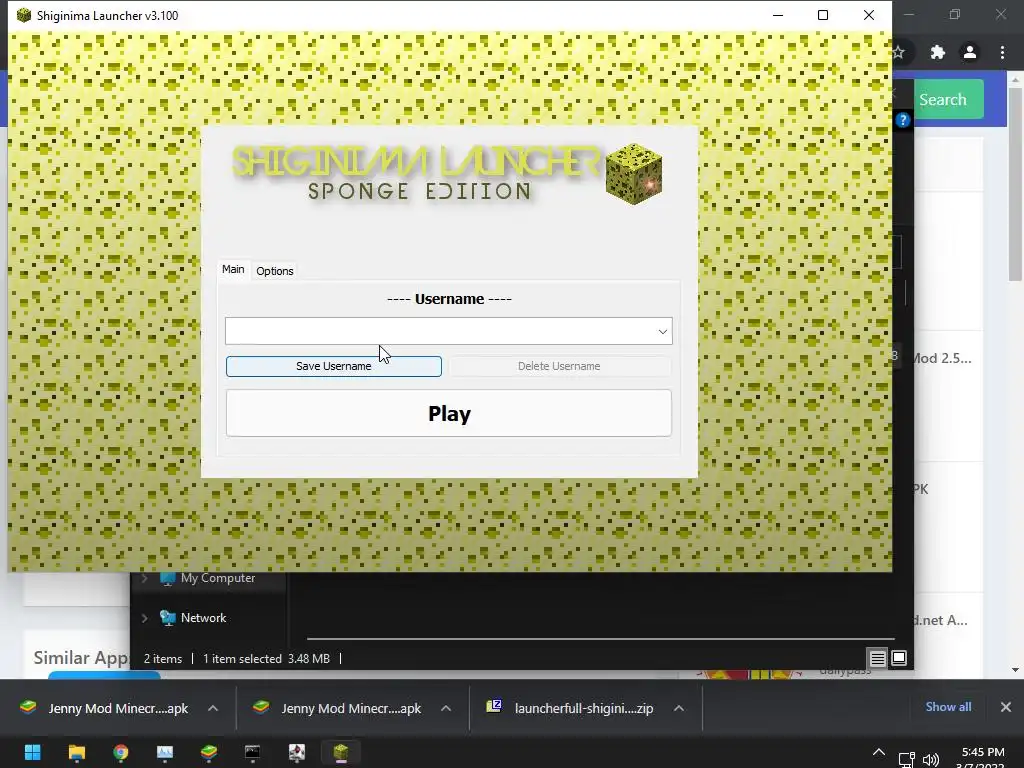Select Network in File Explorer sidebar
The height and width of the screenshot is (768, 1024).
point(203,618)
